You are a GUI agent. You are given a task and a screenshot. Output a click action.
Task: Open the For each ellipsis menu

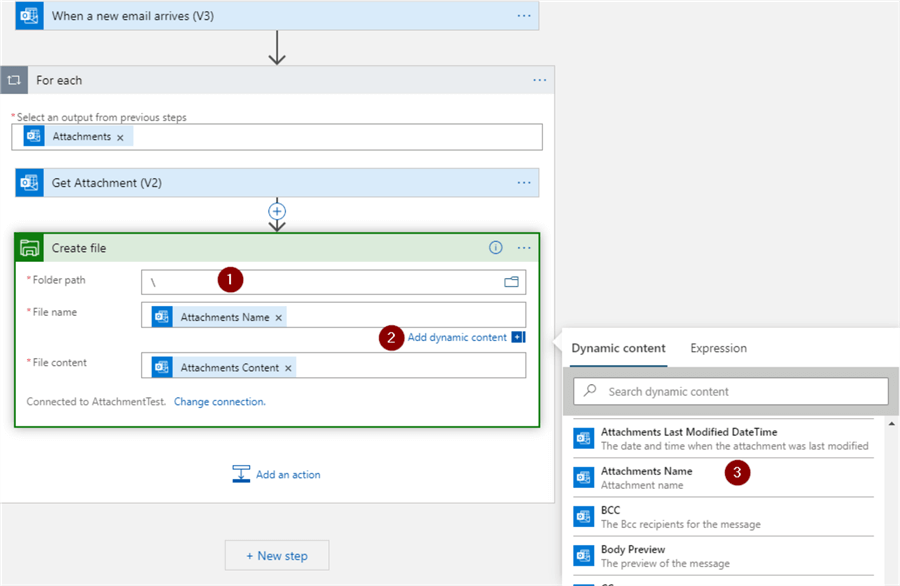540,80
